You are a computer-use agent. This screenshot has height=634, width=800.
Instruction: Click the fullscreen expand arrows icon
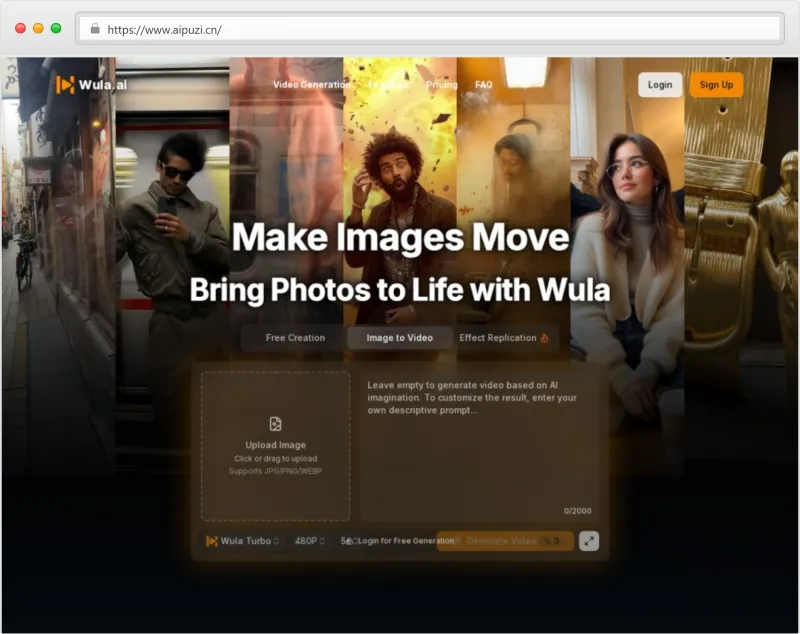(588, 542)
